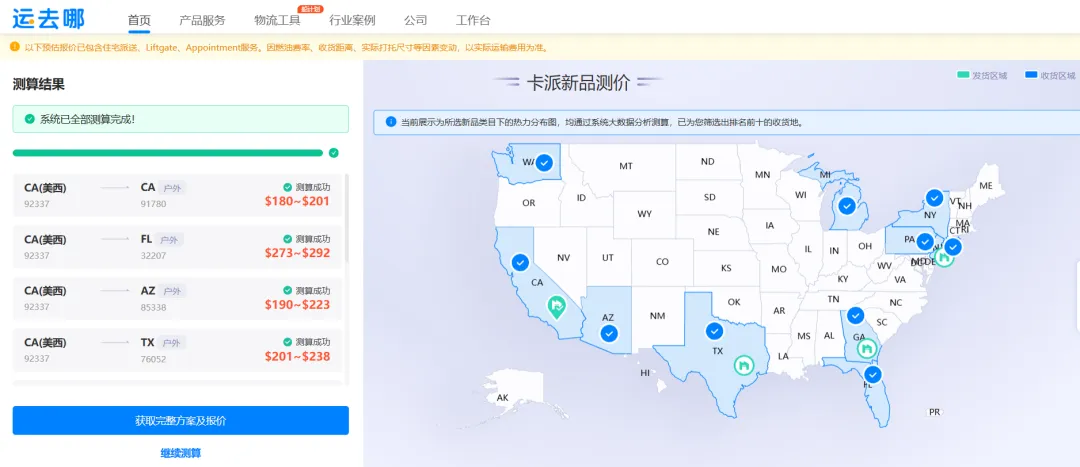Click the price $190~$223
This screenshot has width=1080, height=467.
tap(297, 304)
